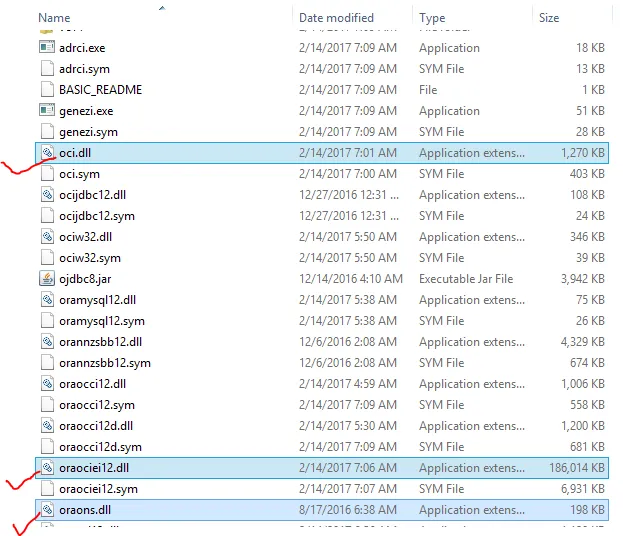Click the genezi.sym file icon
623x536 pixels.
click(47, 132)
